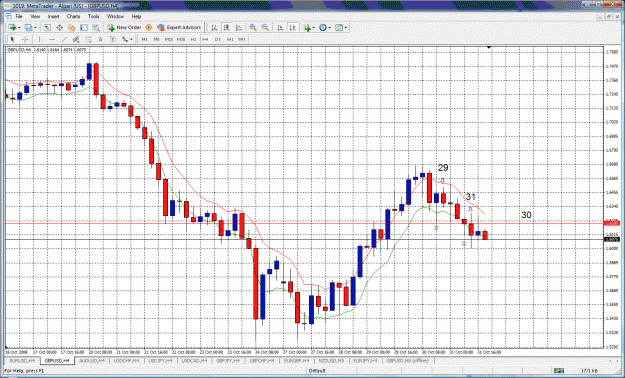The width and height of the screenshot is (625, 378).
Task: Switch chart to Bar Chart mode
Action: coord(214,28)
